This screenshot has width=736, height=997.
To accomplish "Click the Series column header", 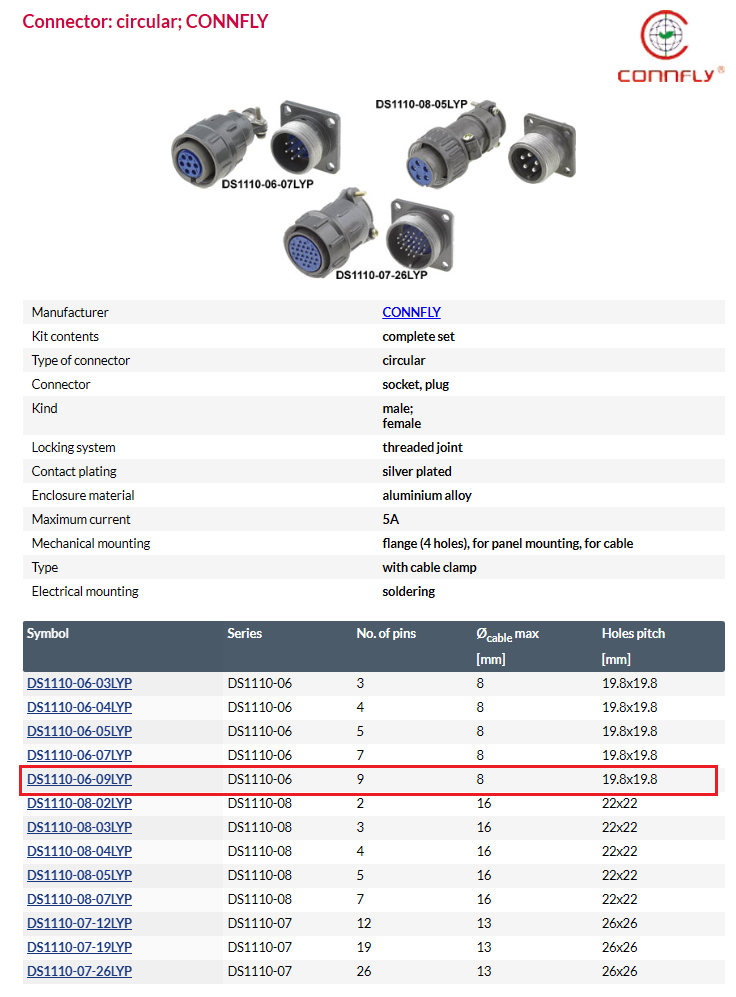I will [x=245, y=633].
